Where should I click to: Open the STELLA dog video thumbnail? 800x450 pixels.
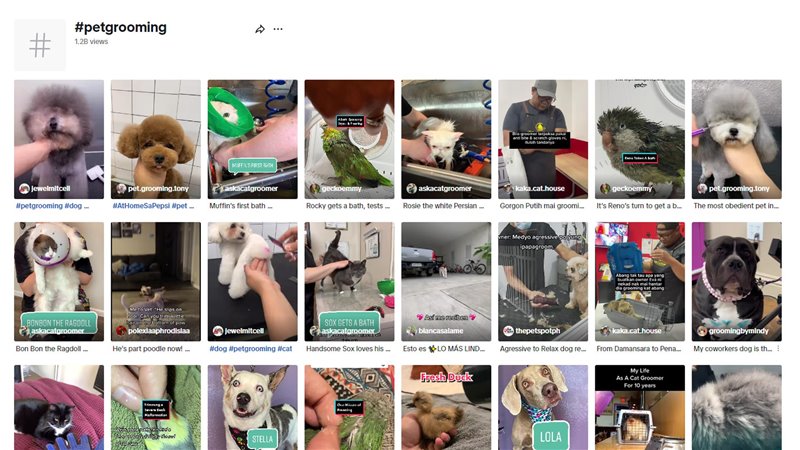point(253,407)
